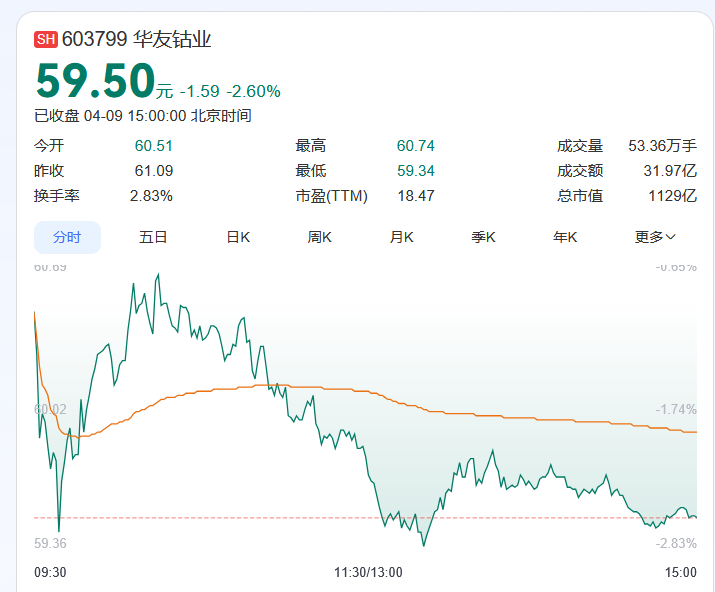
Task: Click the 成交量 value 53.36万手
Action: (x=662, y=146)
